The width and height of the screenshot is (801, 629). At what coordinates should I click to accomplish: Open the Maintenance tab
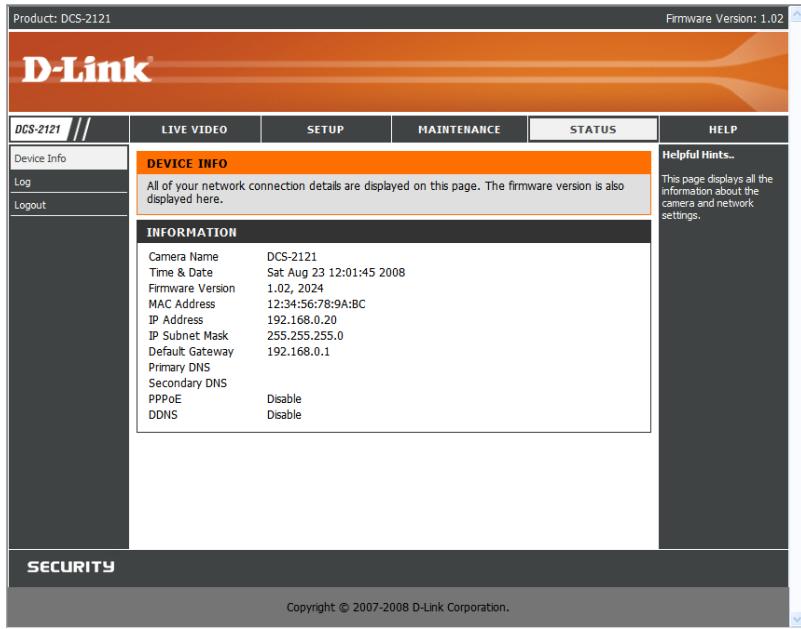click(x=459, y=129)
